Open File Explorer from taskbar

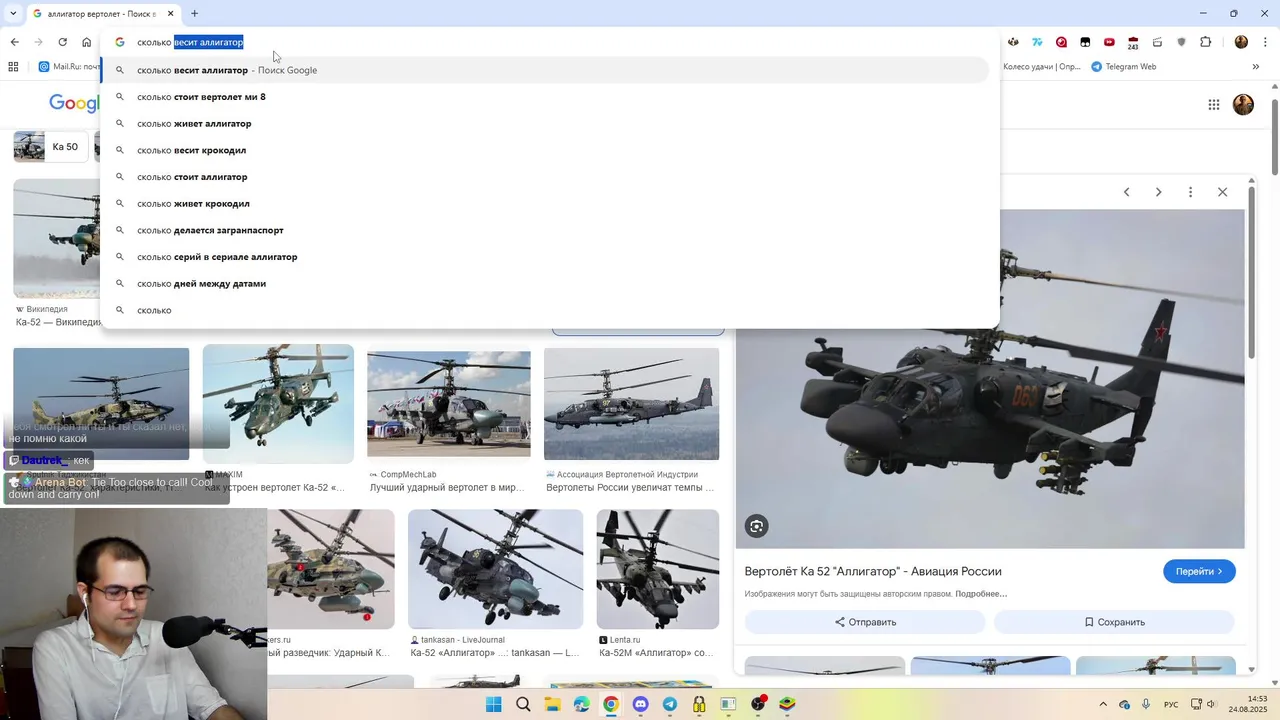pos(552,704)
